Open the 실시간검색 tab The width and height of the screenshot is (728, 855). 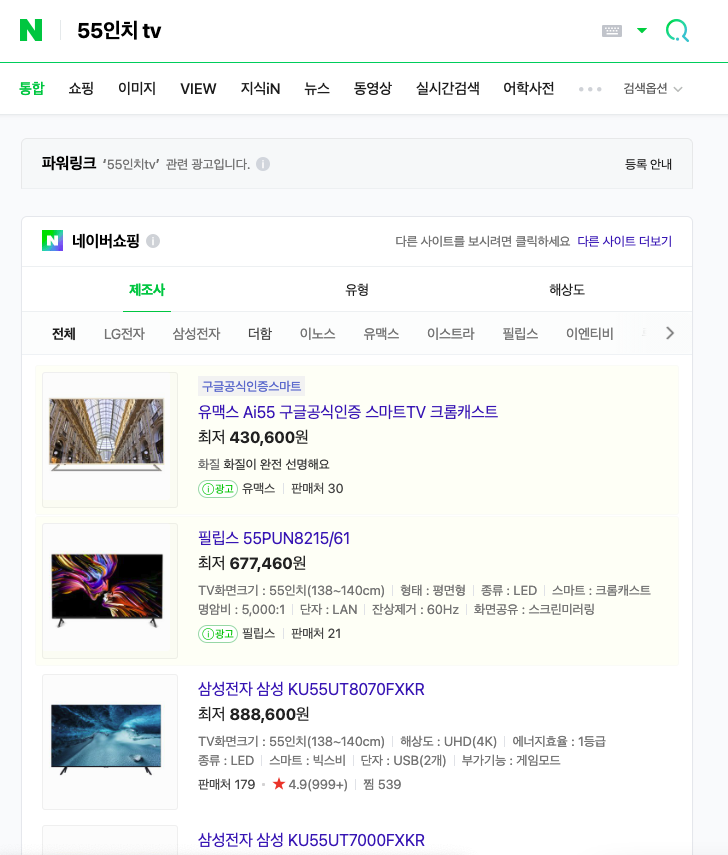(447, 88)
